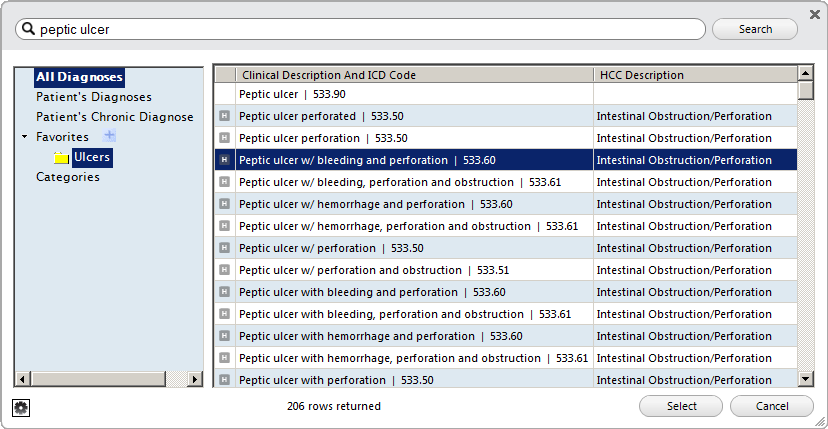Select row Peptic ulcer perforated | 533.50
Viewport: 828px width, 429px height.
tap(506, 116)
